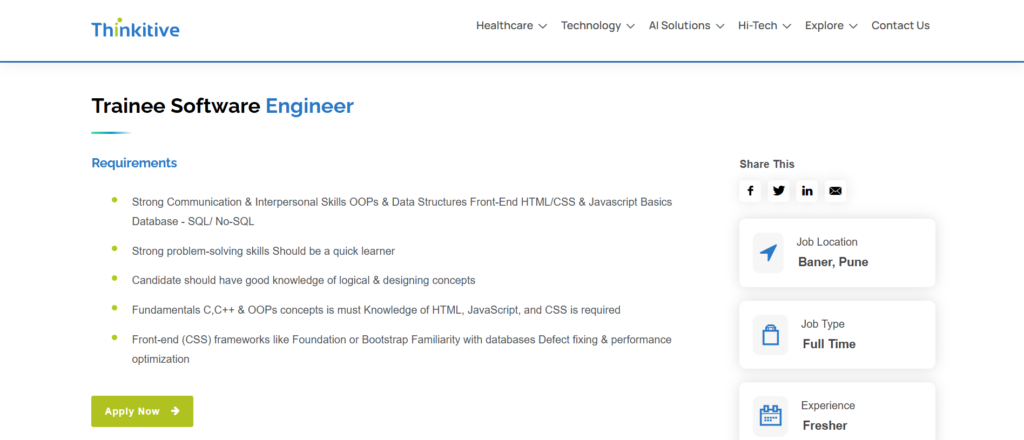Go to Contact Us page
Image resolution: width=1024 pixels, height=440 pixels.
(900, 26)
